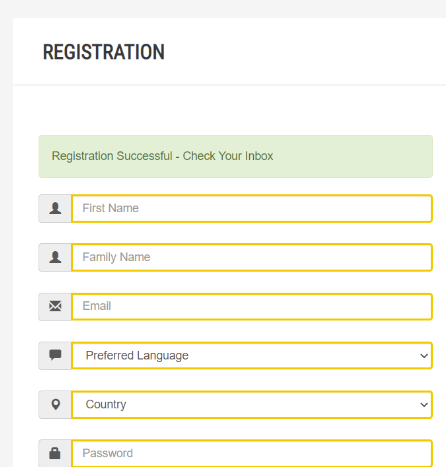Click the person icon beside First Name
446x467 pixels.
pos(55,208)
